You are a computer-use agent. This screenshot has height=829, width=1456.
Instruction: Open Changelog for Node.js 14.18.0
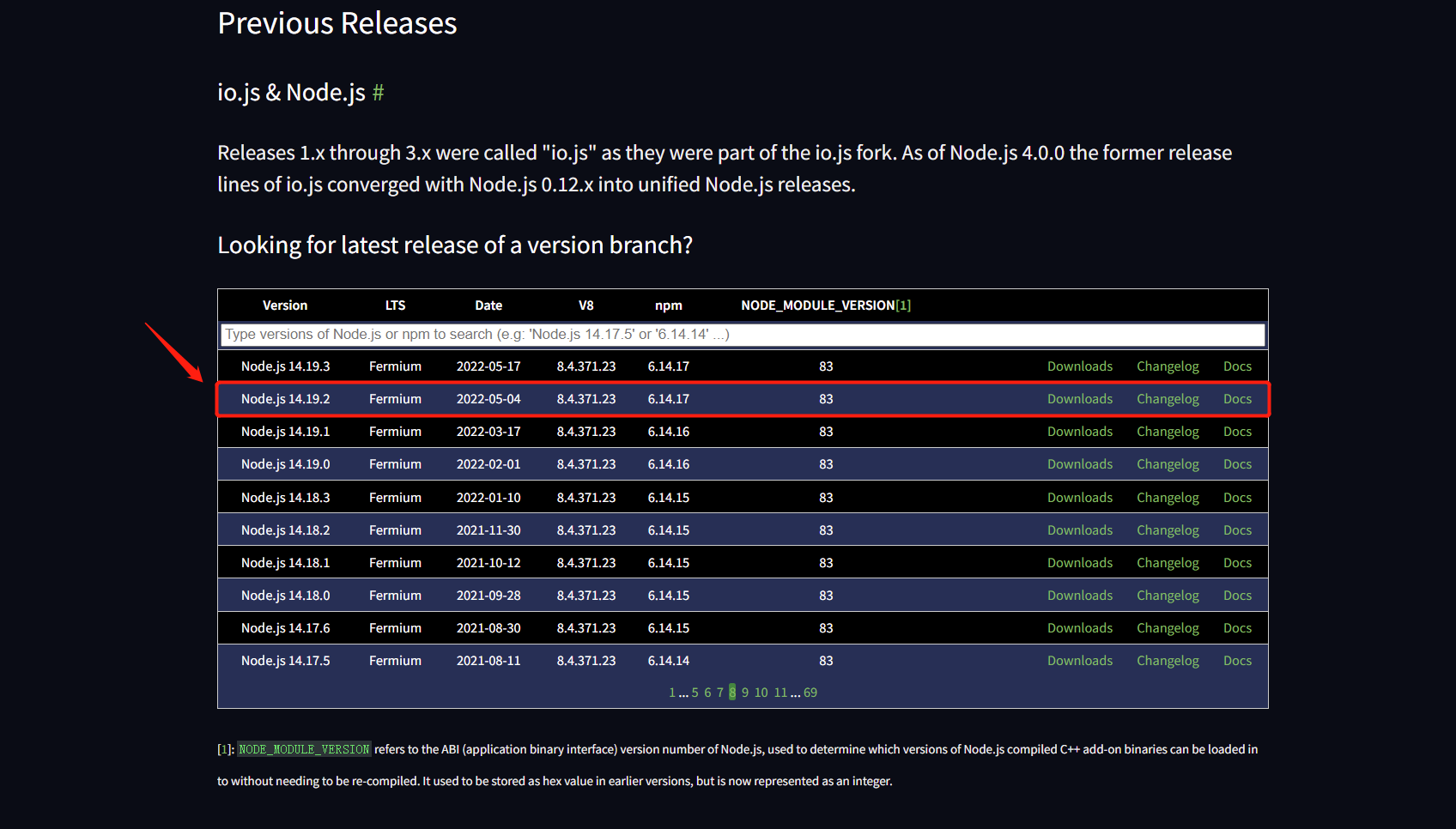(x=1167, y=596)
